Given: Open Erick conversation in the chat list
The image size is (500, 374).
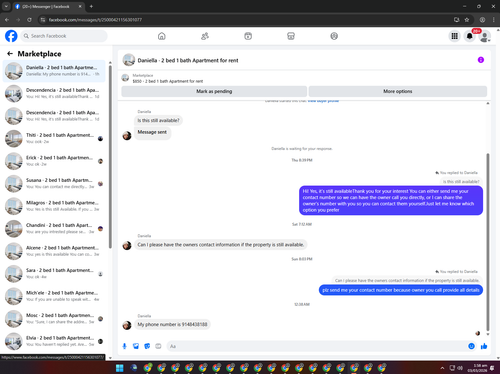Looking at the screenshot, I should (x=54, y=161).
